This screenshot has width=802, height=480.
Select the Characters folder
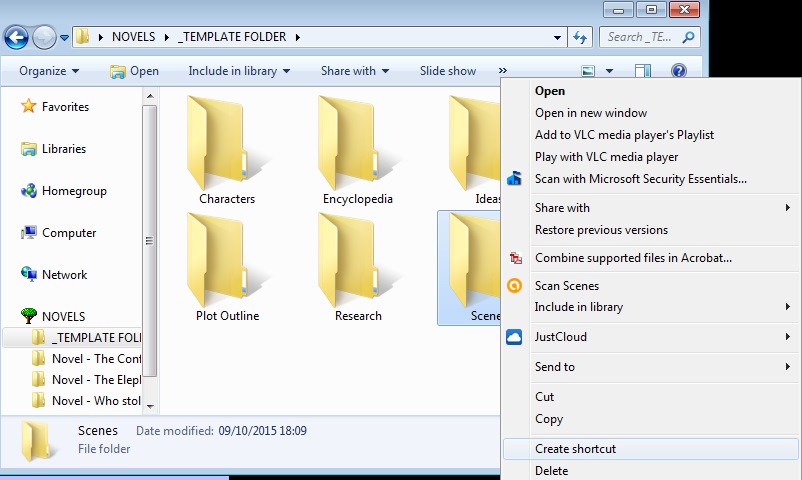click(x=227, y=151)
